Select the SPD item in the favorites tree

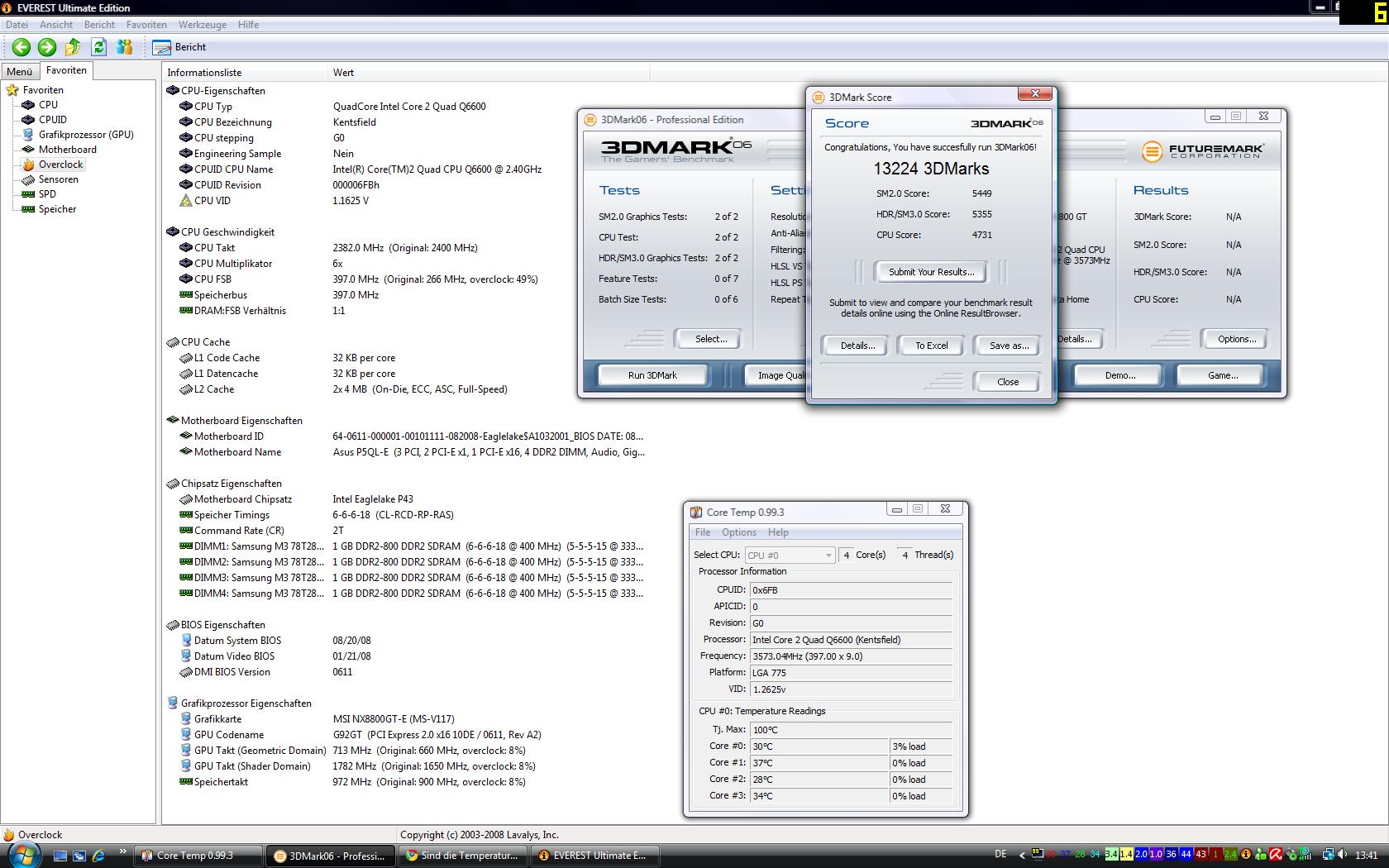47,194
